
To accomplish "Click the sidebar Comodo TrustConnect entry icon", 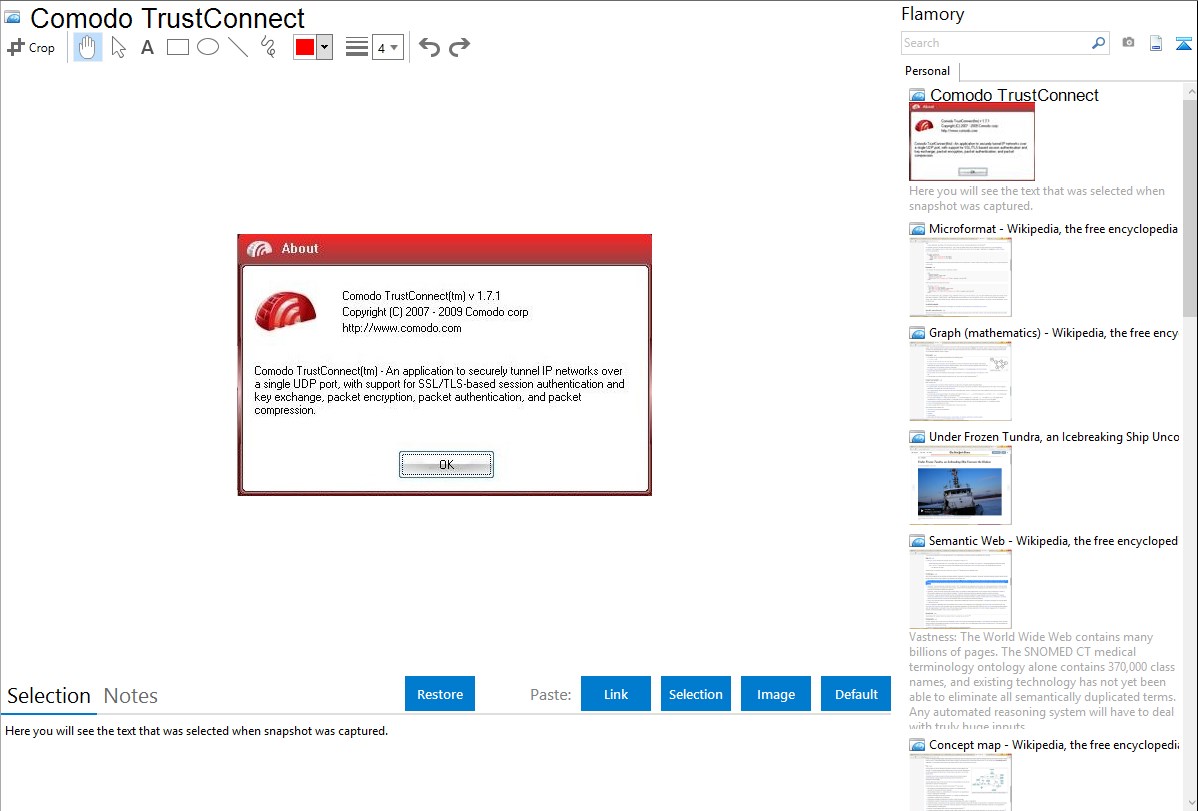I will pos(917,96).
